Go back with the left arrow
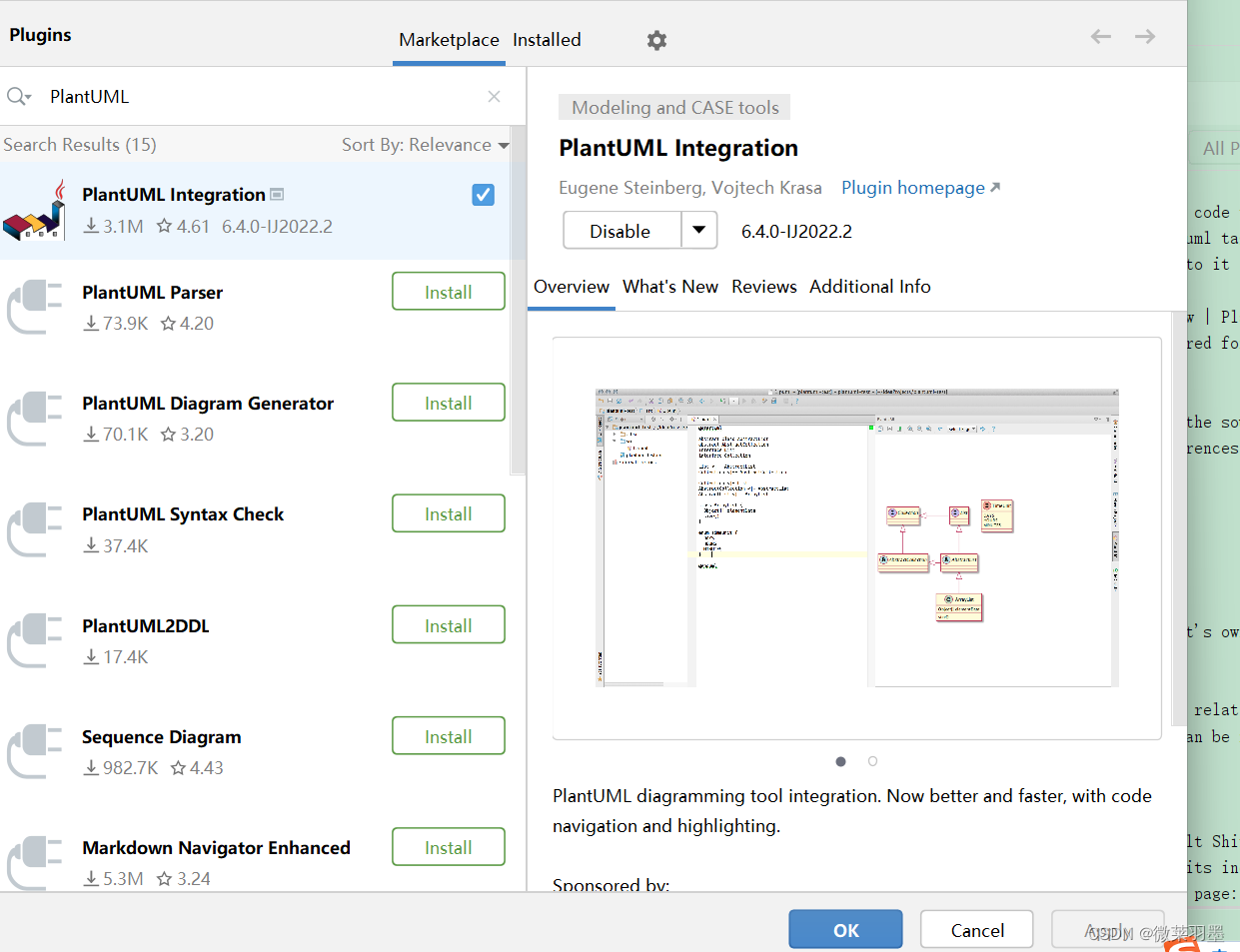 [1101, 37]
